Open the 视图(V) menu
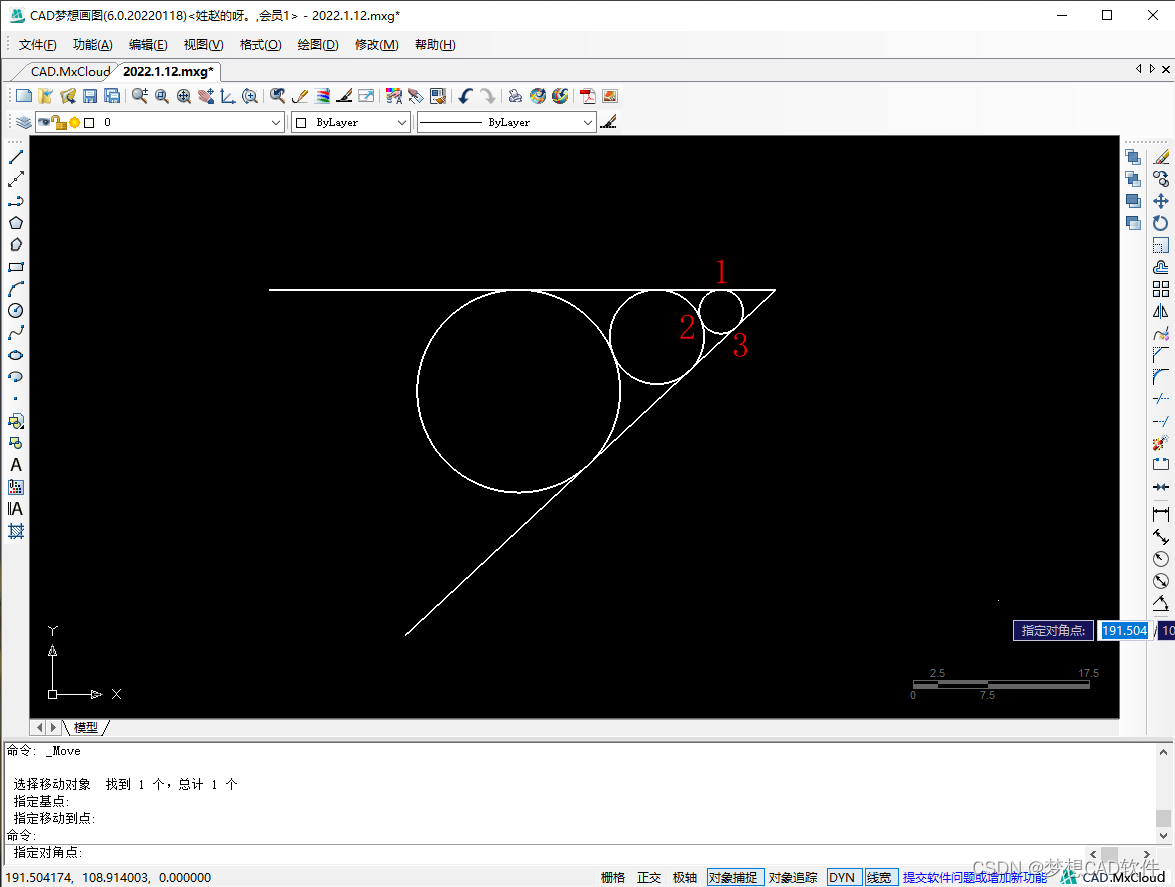This screenshot has height=887, width=1175. point(204,45)
